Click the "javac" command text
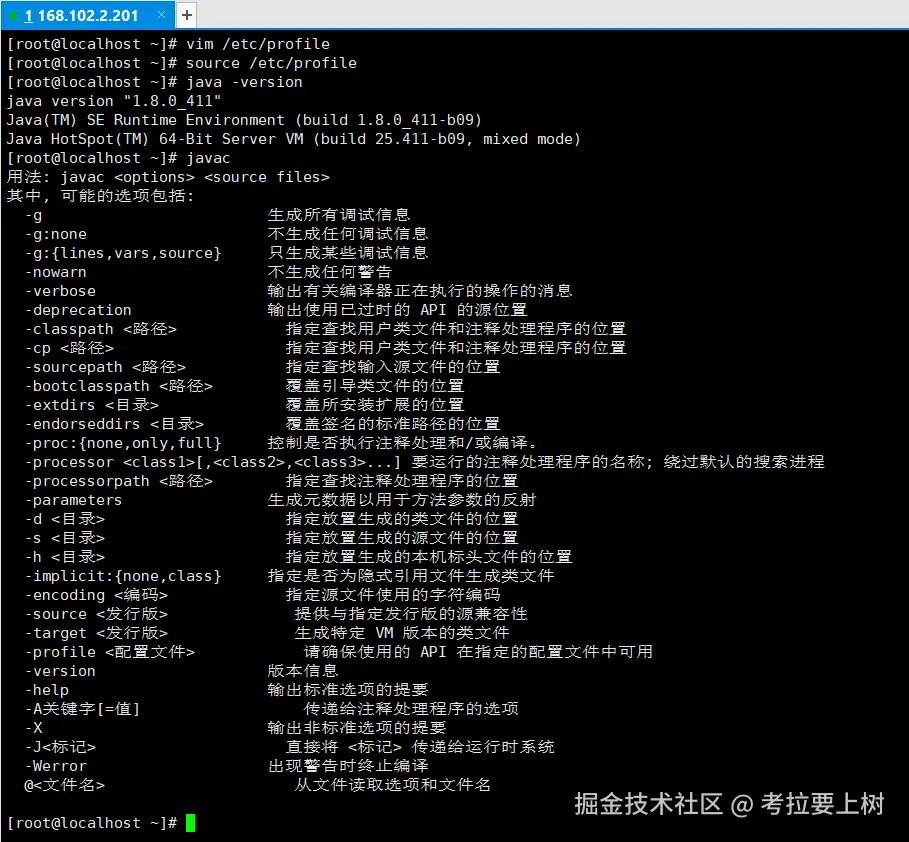 point(208,157)
